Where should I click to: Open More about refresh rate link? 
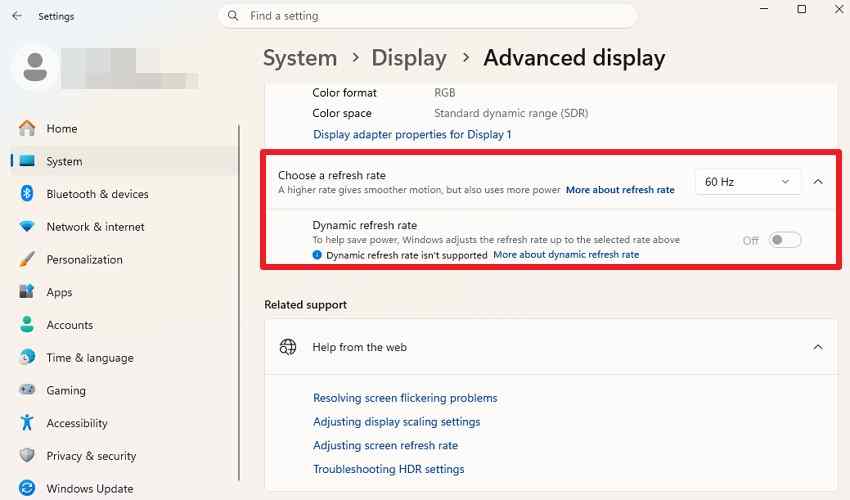pyautogui.click(x=620, y=190)
